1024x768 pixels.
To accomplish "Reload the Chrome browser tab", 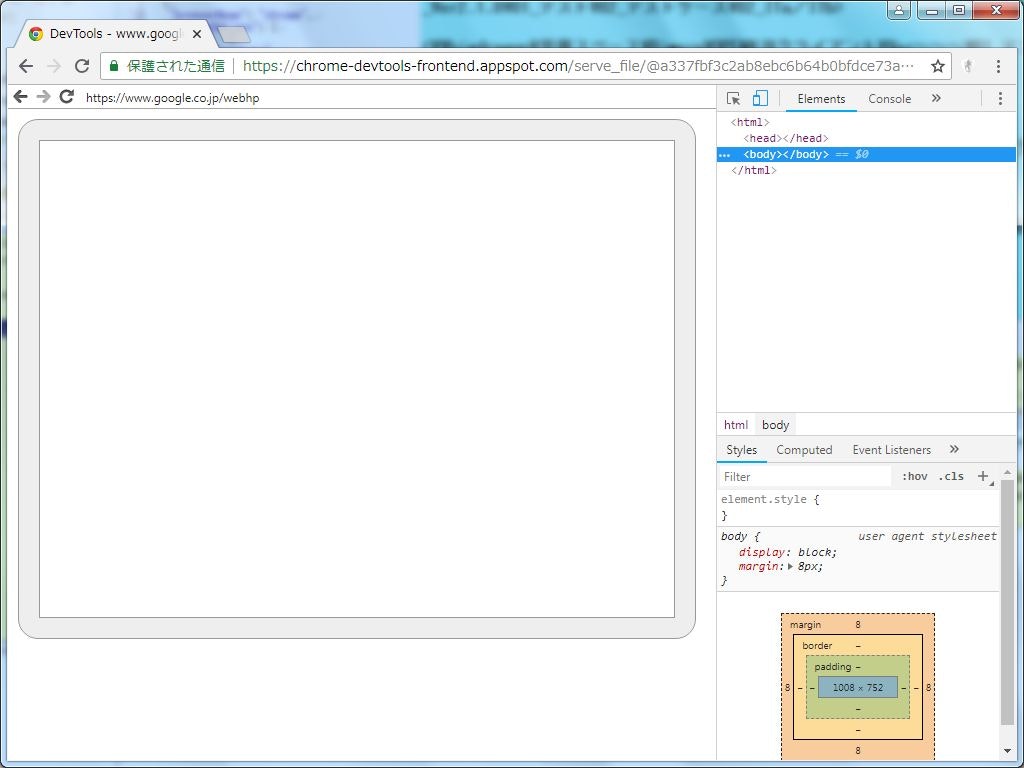I will tap(82, 66).
